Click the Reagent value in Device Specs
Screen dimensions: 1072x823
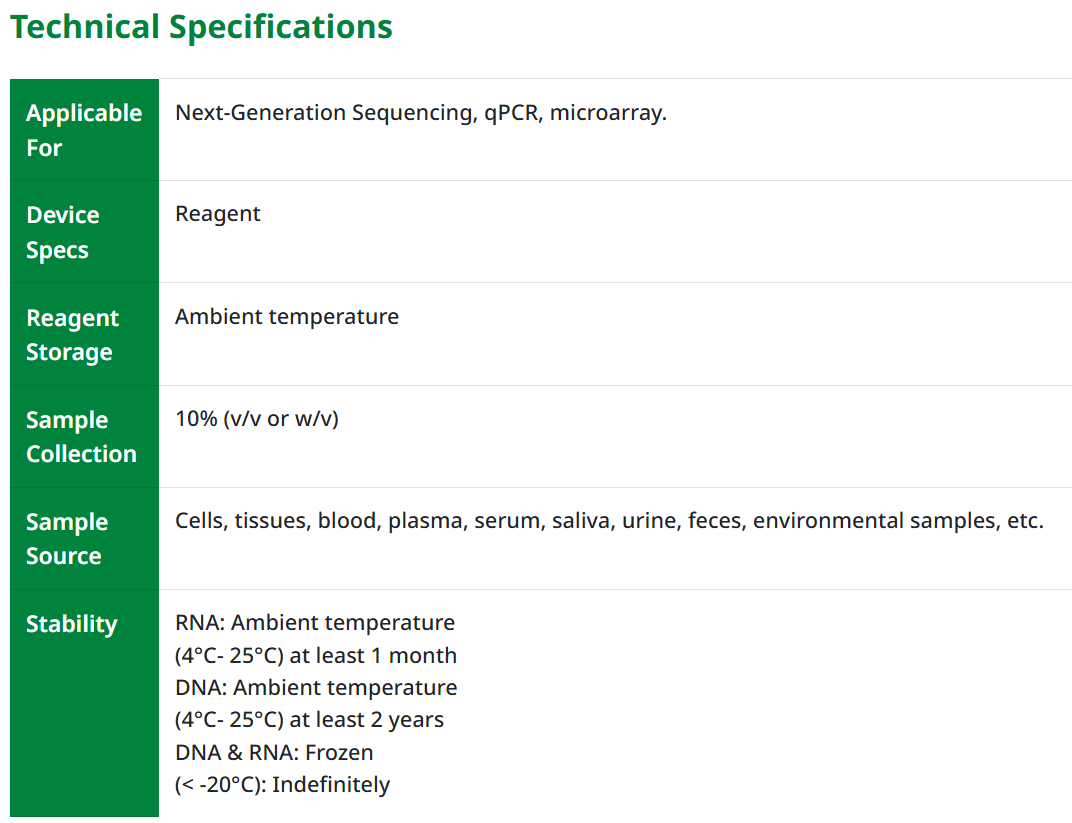(217, 214)
